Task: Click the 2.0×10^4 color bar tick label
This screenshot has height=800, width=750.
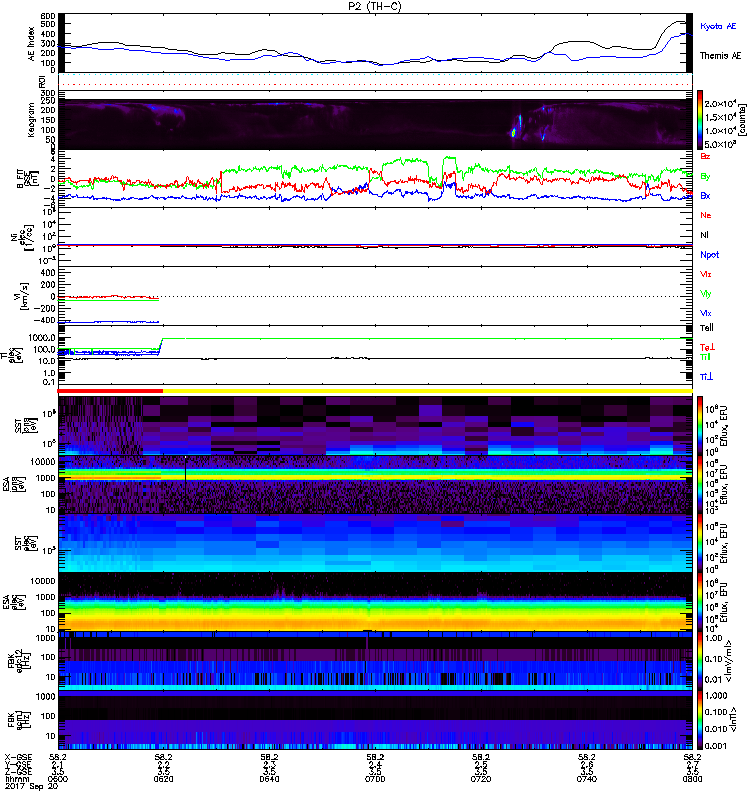Action: 719,104
